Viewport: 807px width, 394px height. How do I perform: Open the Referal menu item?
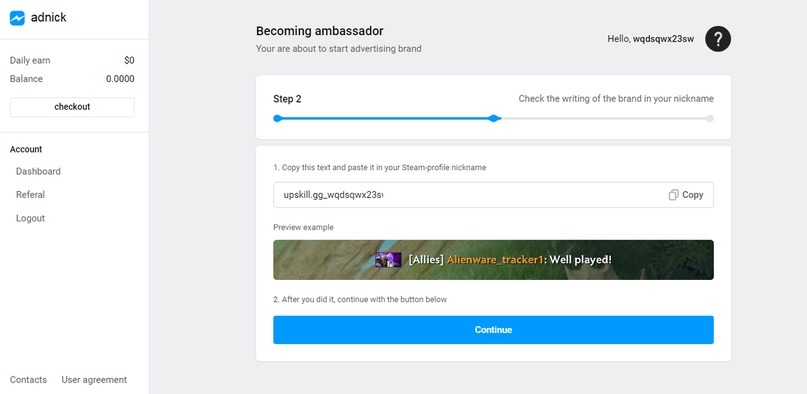(30, 194)
